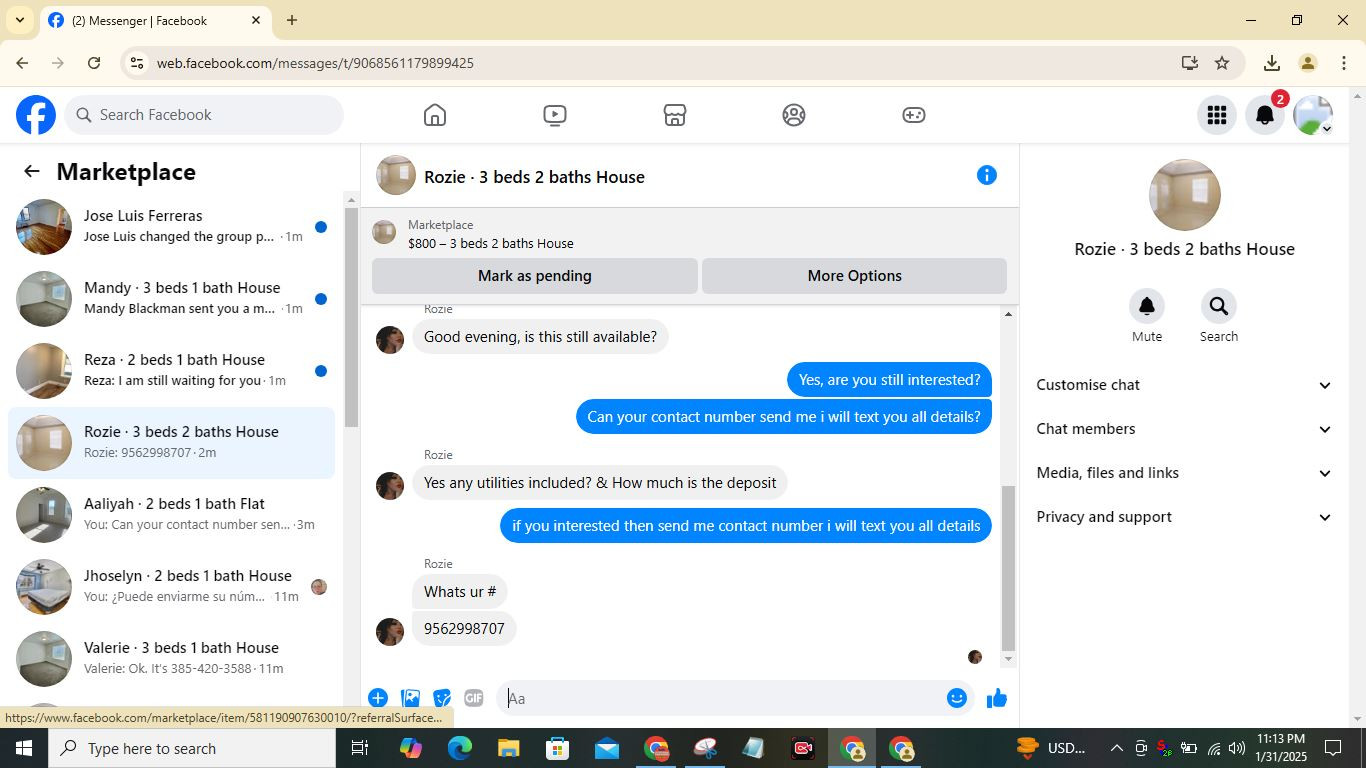The image size is (1366, 768).
Task: Go back from Marketplace chat list
Action: click(x=32, y=171)
